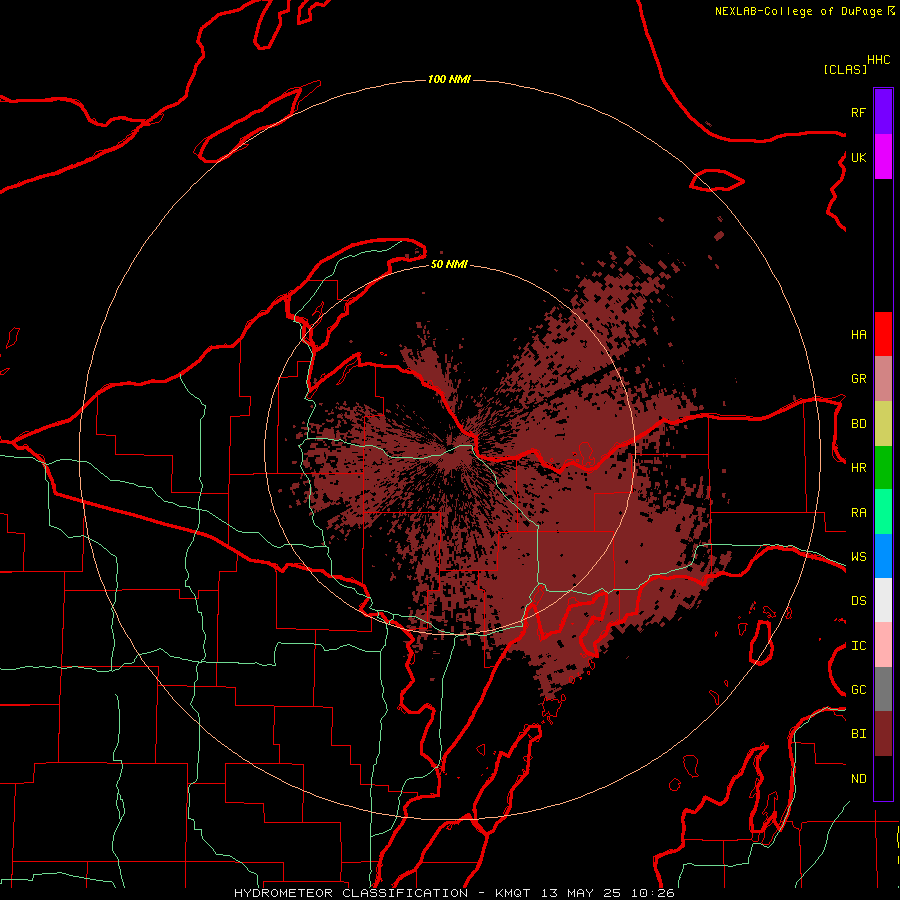This screenshot has height=900, width=900.
Task: Click the BD legend label
Action: click(858, 424)
